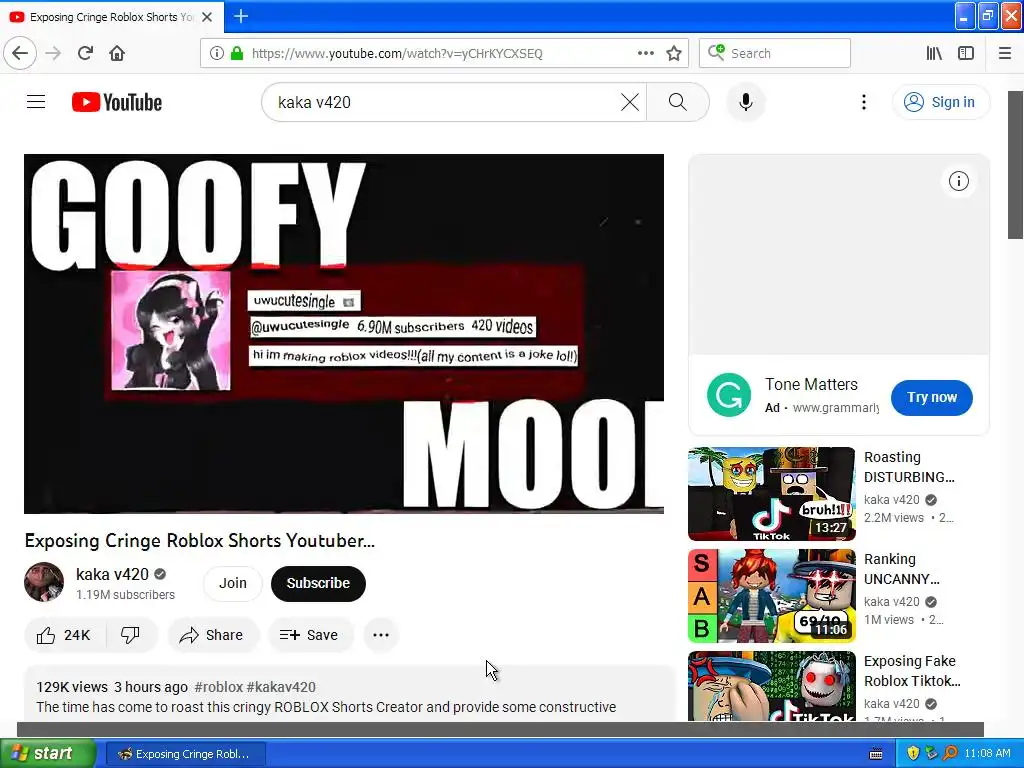Screen dimensions: 1024x768
Task: Go to YouTube home via logo
Action: pos(117,102)
